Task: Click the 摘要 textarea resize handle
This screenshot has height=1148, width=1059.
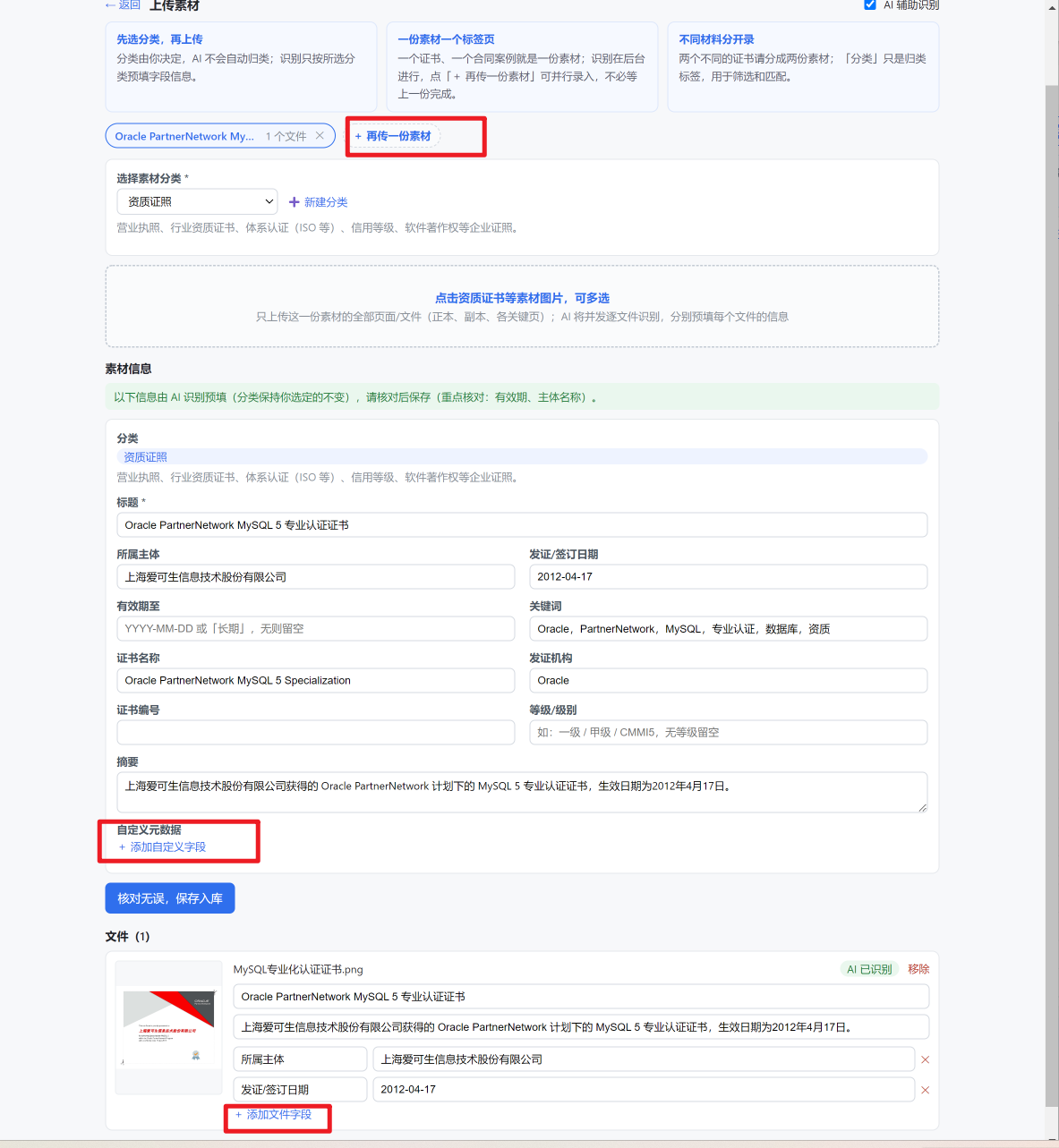Action: tap(922, 808)
